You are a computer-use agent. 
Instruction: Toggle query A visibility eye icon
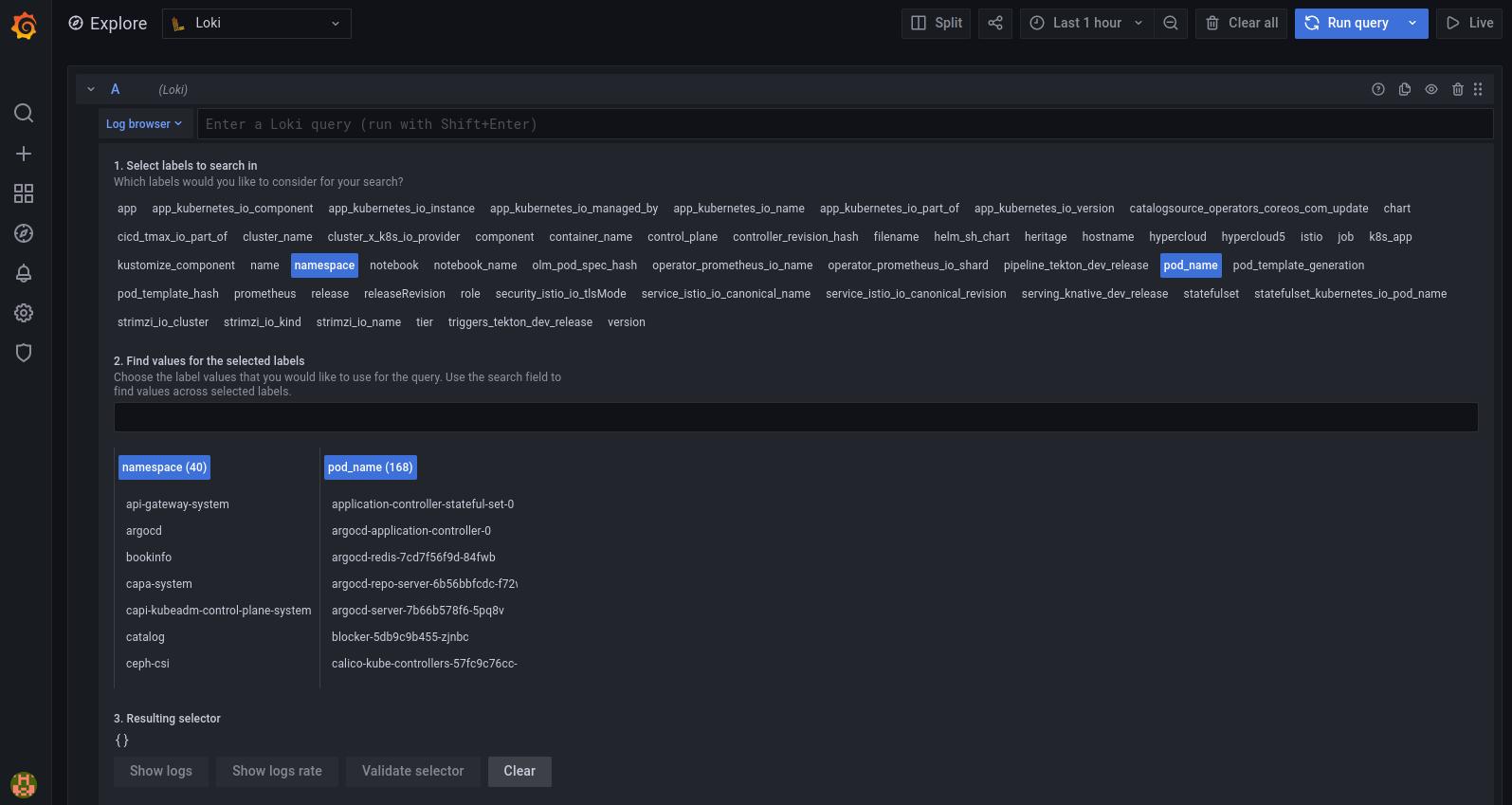(1431, 89)
